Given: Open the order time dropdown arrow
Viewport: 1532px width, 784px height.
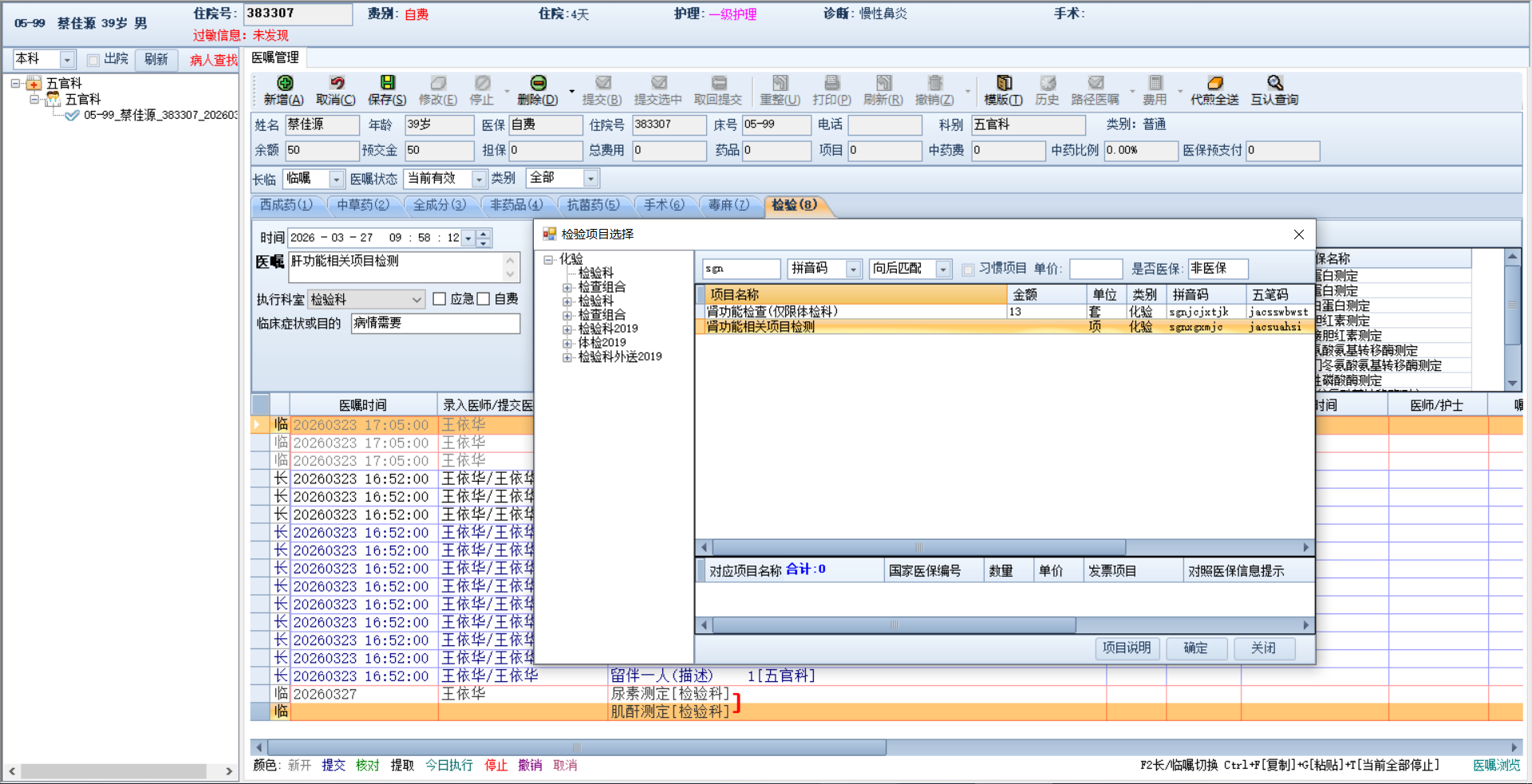Looking at the screenshot, I should pyautogui.click(x=468, y=238).
